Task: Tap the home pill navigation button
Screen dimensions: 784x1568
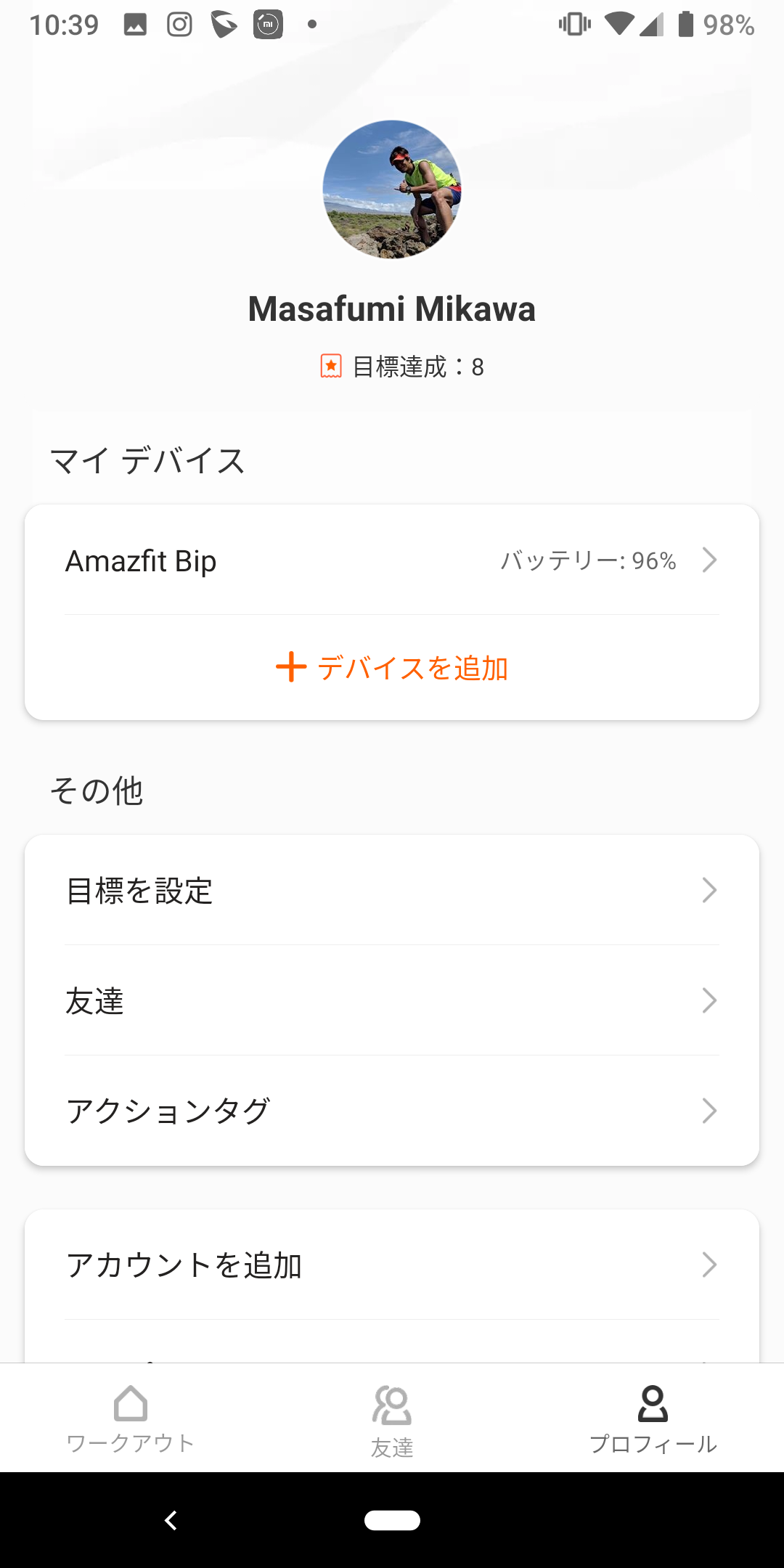Action: [392, 1520]
